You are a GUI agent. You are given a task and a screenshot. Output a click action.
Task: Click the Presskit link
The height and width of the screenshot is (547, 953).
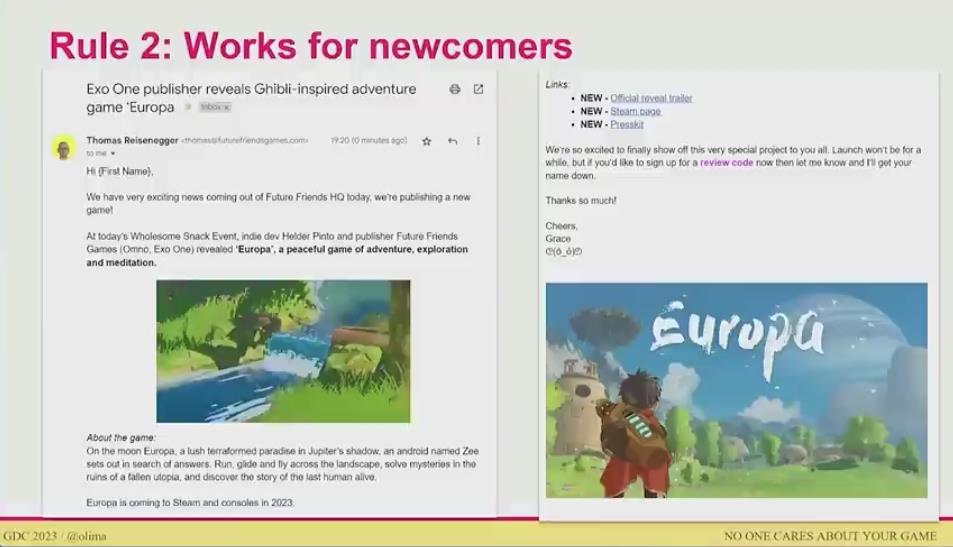[x=627, y=124]
